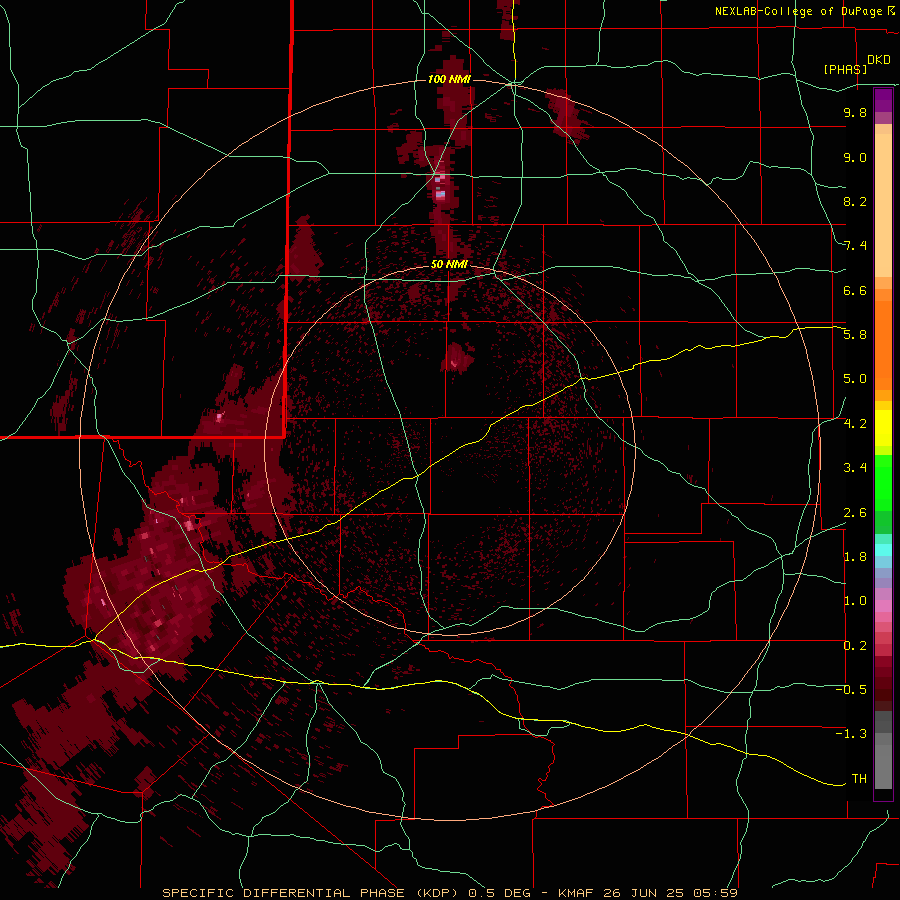Click the [PHAS] legend heading
This screenshot has height=900, width=900.
pos(845,69)
